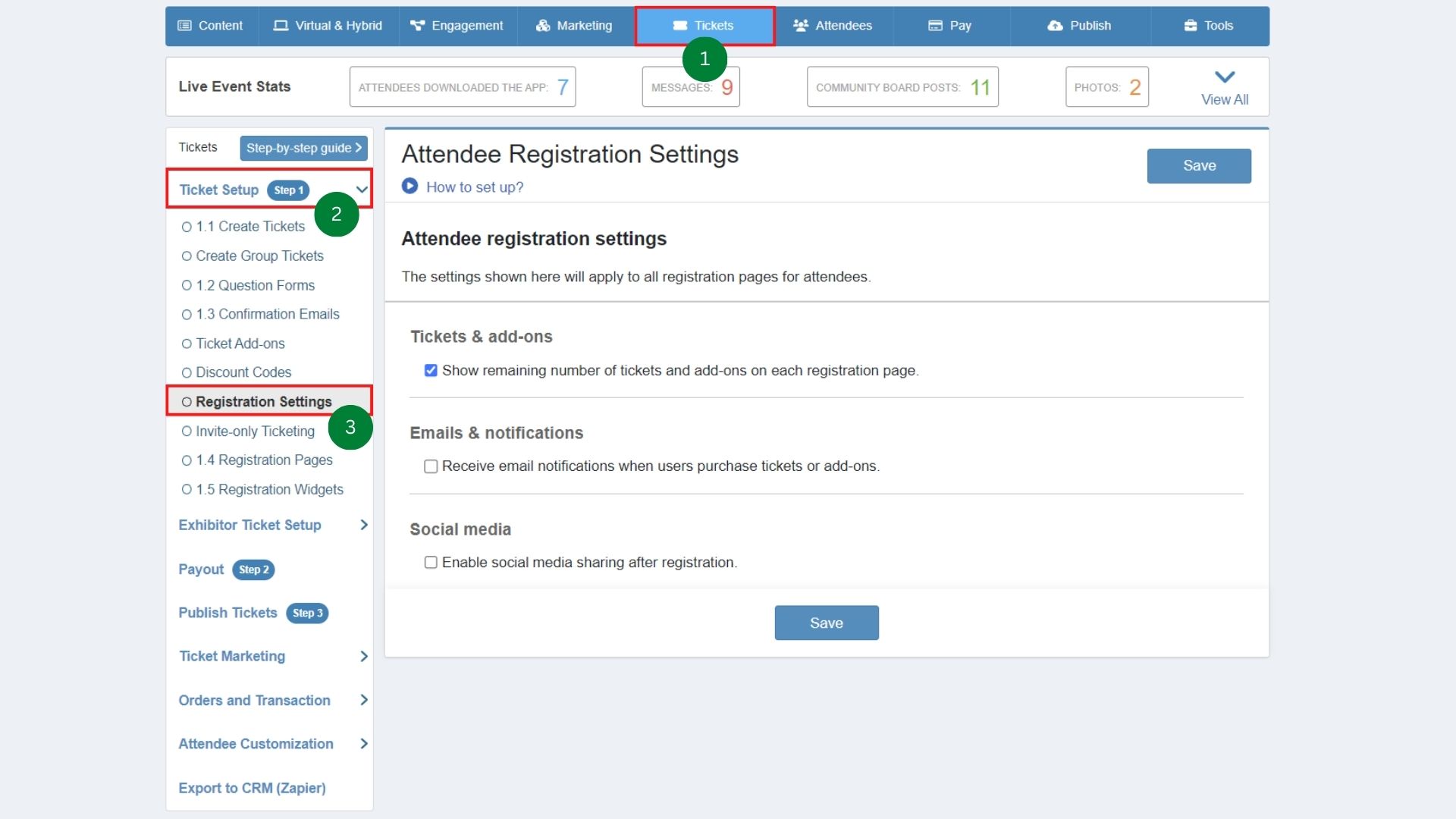Screen dimensions: 1456x819
Task: Click the Step 2 badge next to Payout
Action: (253, 570)
